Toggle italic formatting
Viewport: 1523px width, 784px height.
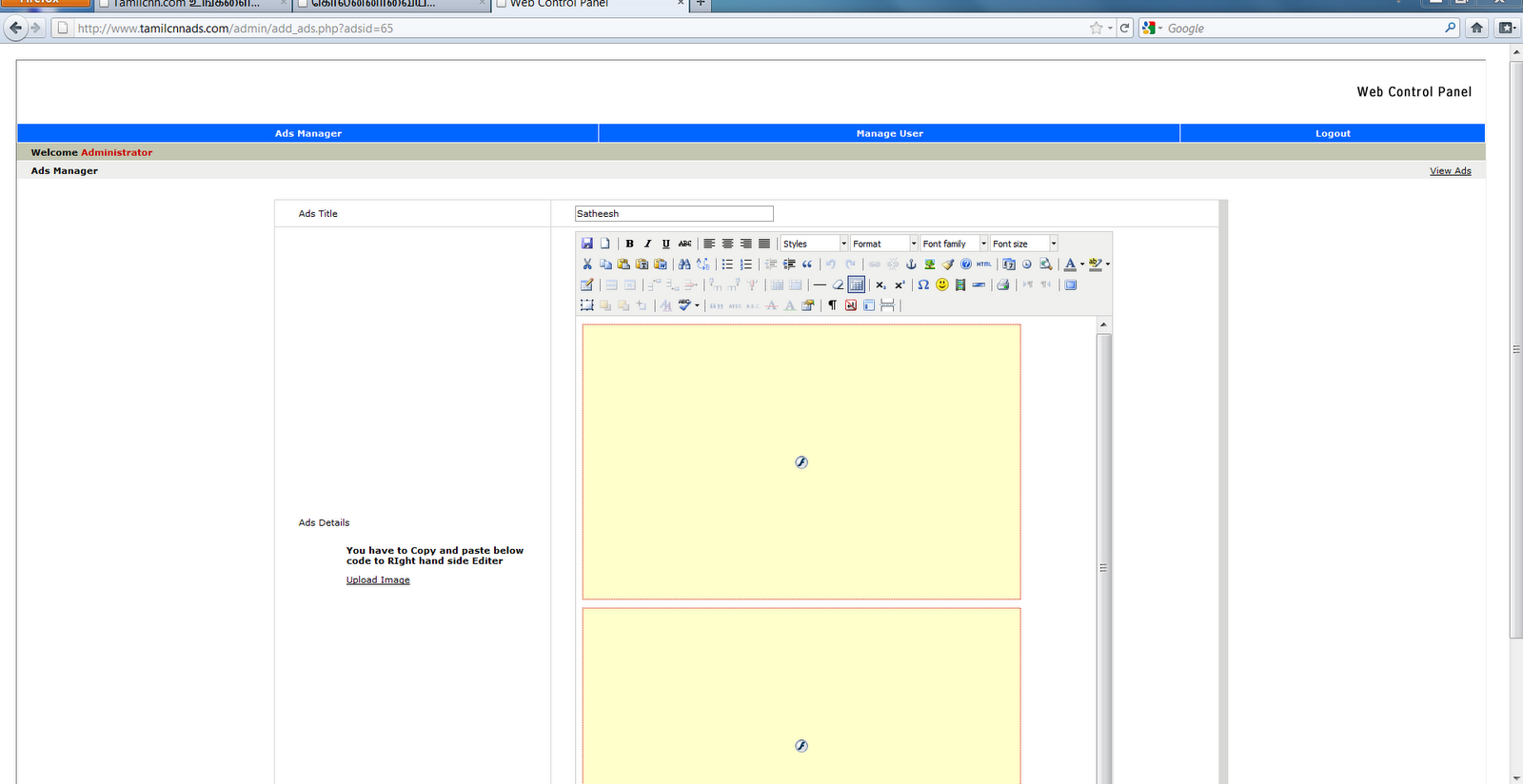(648, 244)
